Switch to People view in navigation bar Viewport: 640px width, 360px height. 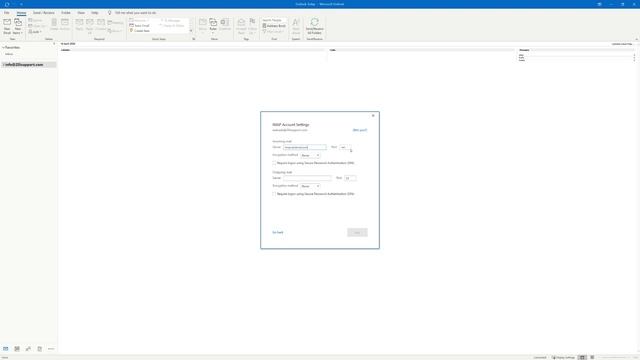pos(28,349)
